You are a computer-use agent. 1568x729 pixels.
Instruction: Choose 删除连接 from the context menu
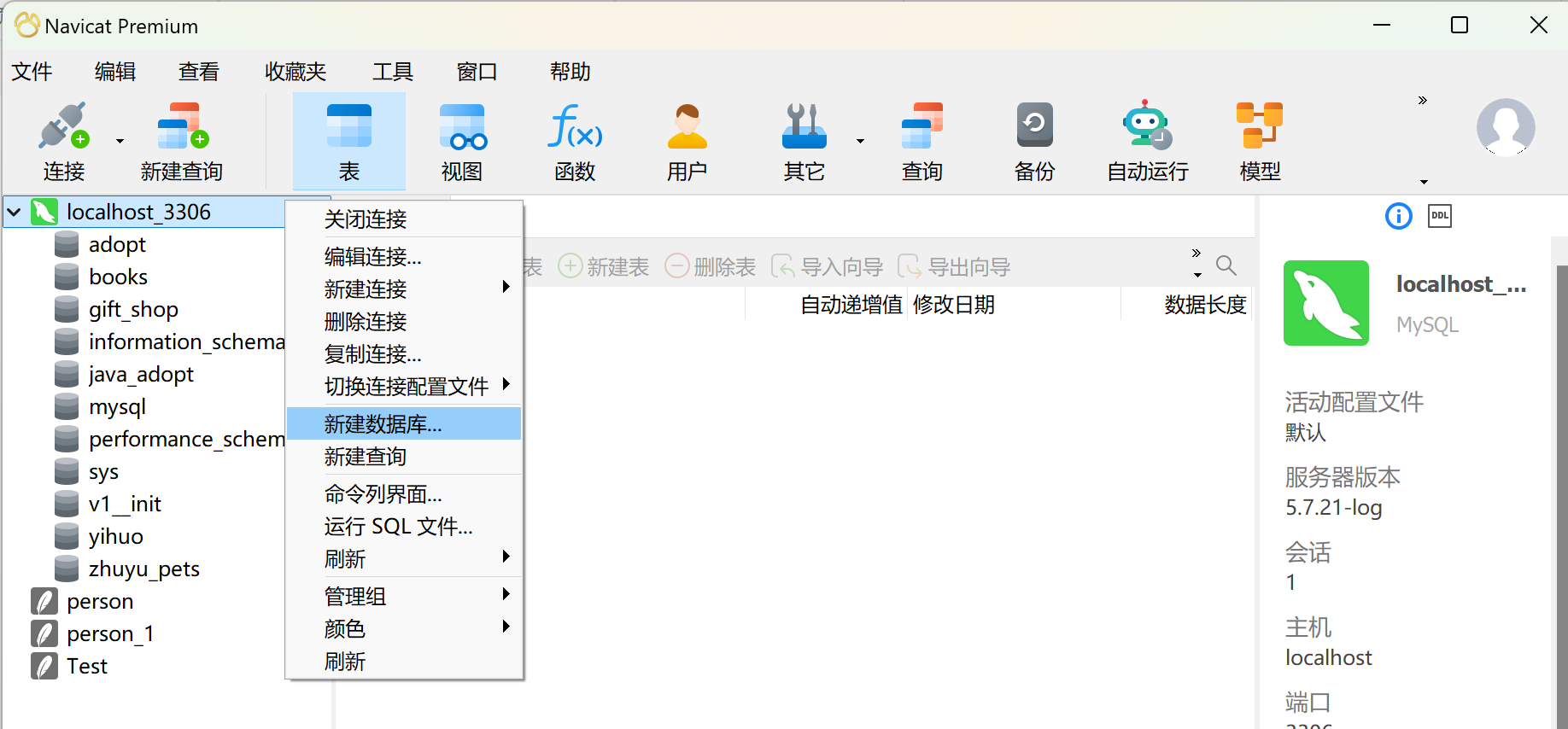[404, 322]
